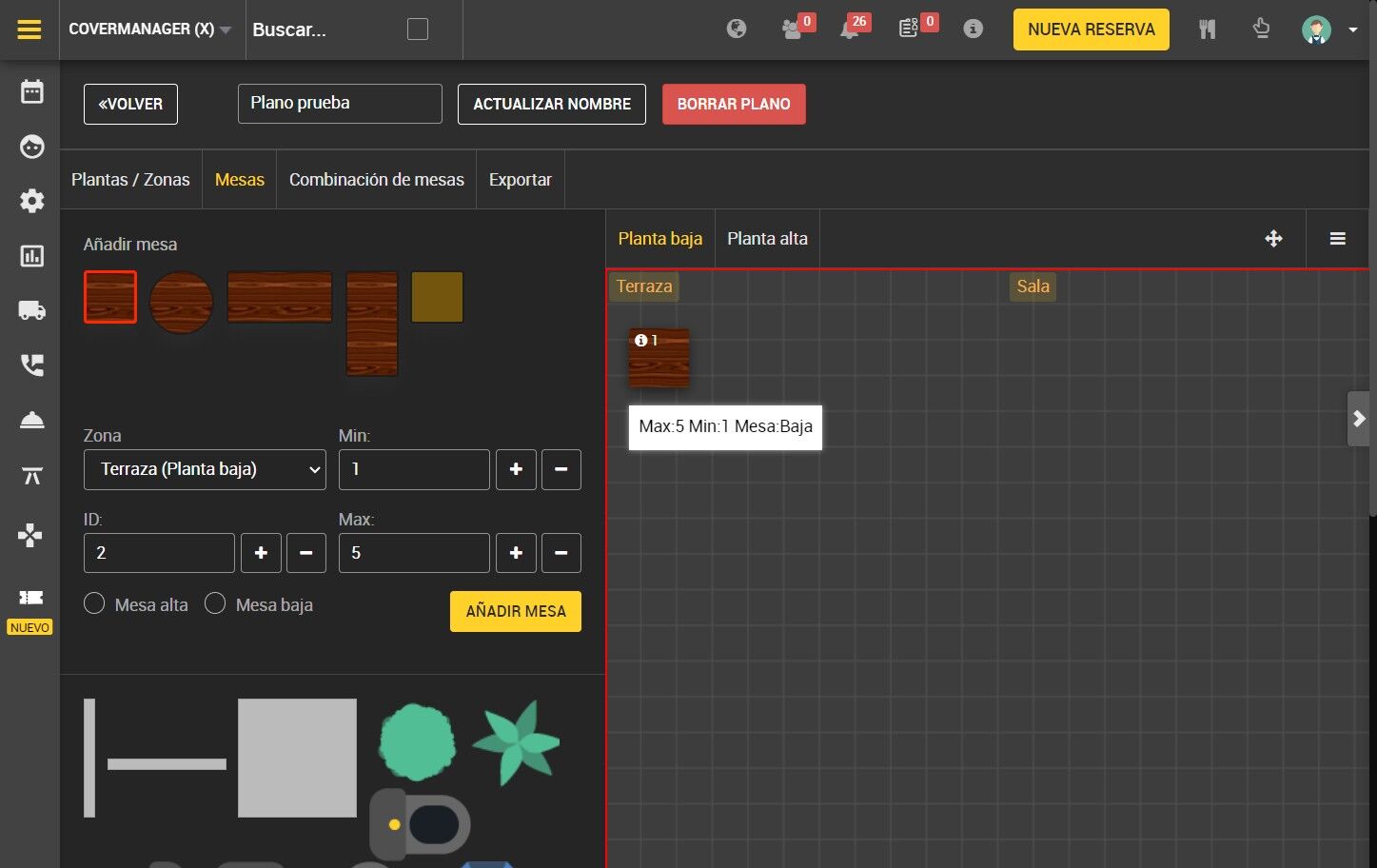
Task: Open the calendar view in sidebar
Action: (x=31, y=92)
